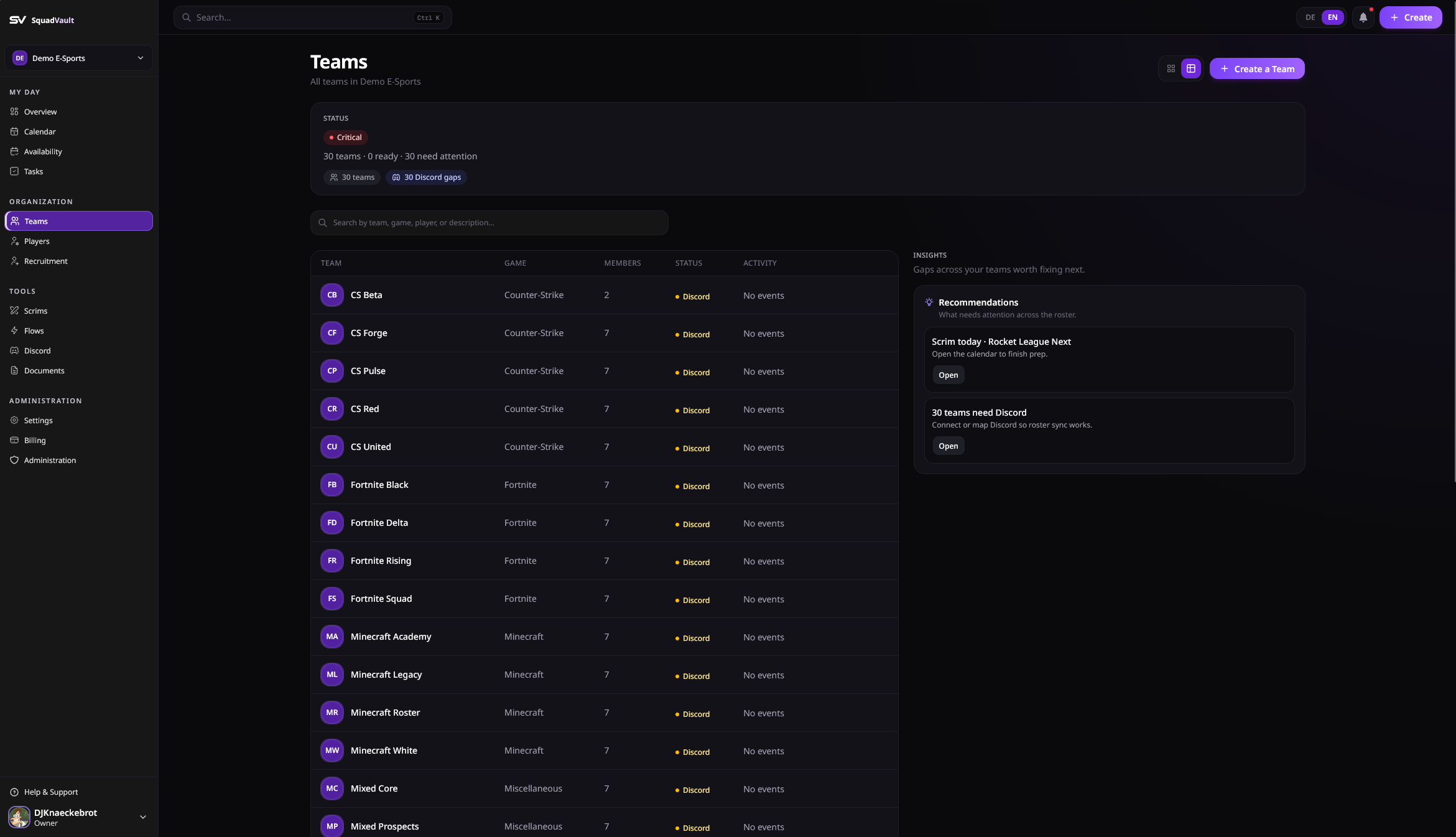Screen dimensions: 1456x837
Task: Click the Create button in top bar
Action: click(x=1411, y=17)
